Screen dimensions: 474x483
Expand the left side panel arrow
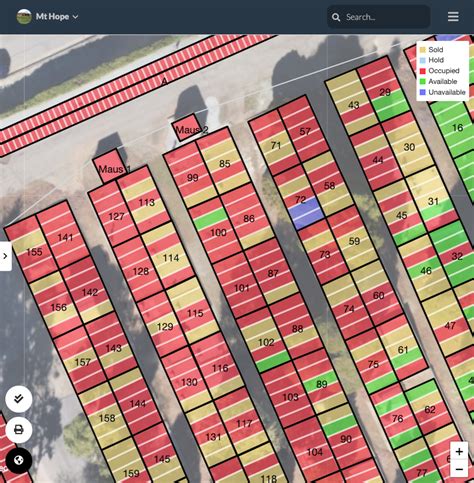[5, 256]
